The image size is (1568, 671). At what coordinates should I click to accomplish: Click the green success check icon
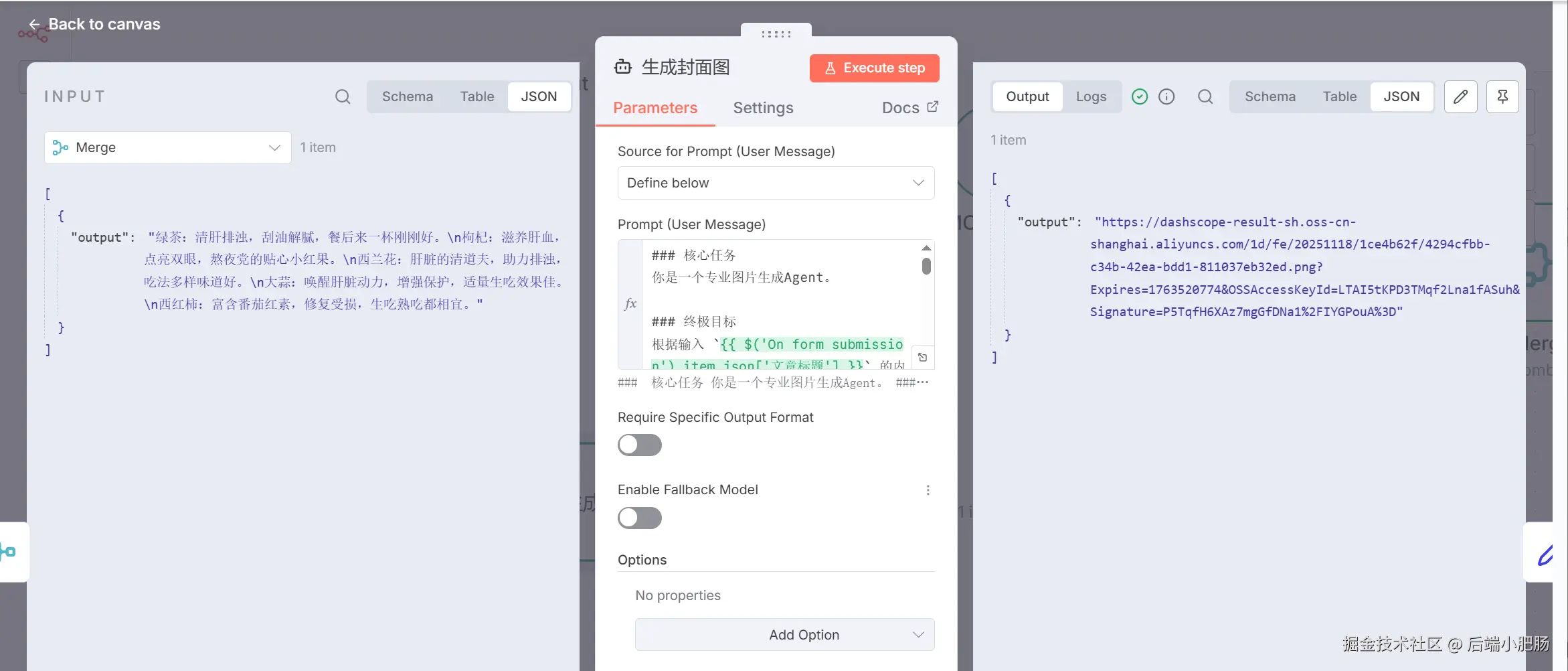tap(1140, 97)
